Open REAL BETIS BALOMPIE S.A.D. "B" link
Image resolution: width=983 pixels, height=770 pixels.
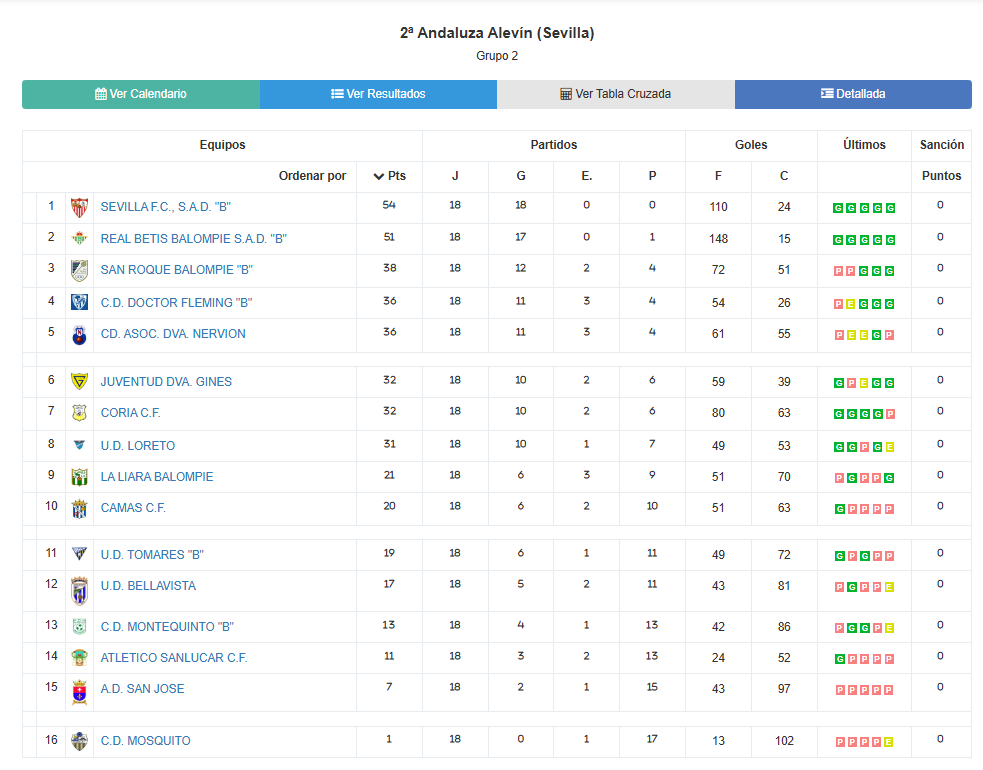194,239
